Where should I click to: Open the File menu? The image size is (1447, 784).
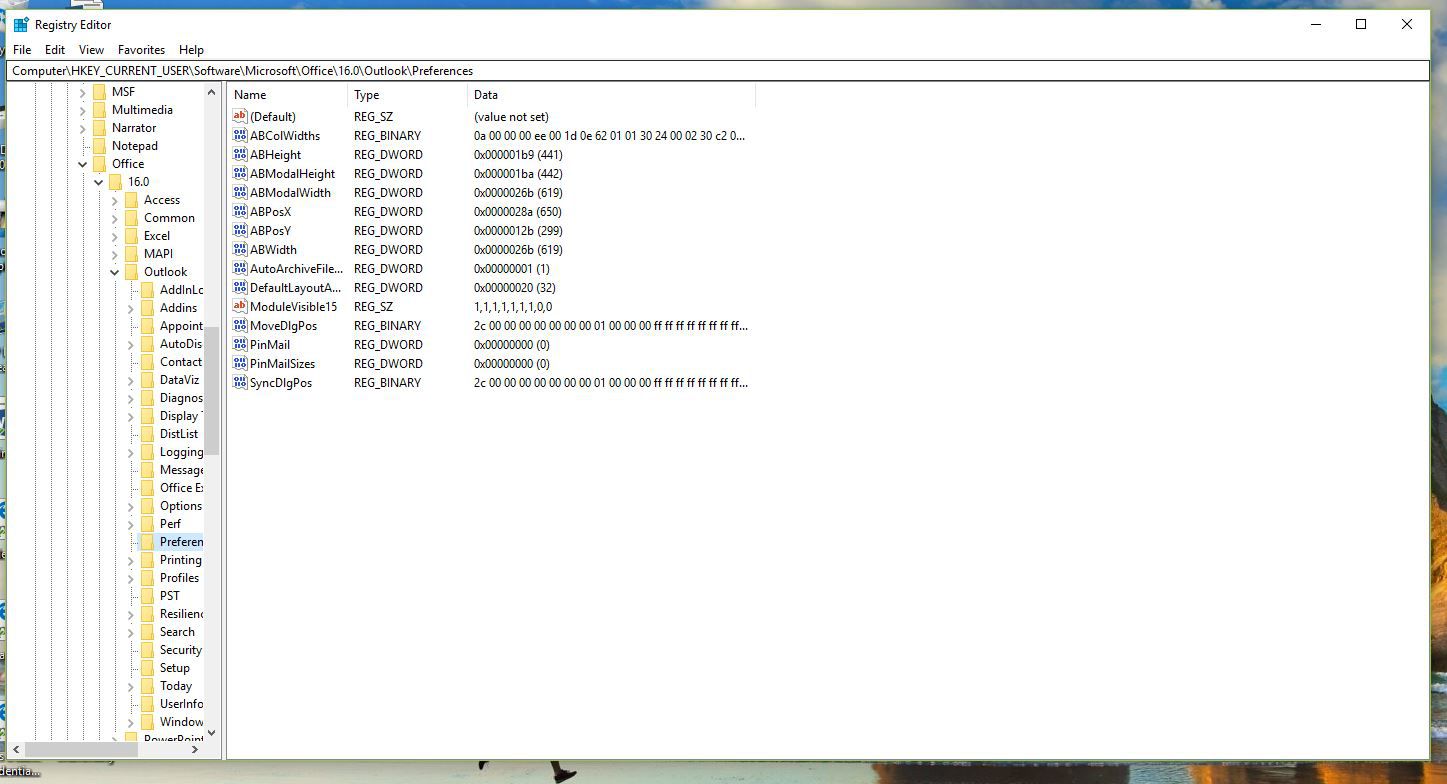point(22,49)
